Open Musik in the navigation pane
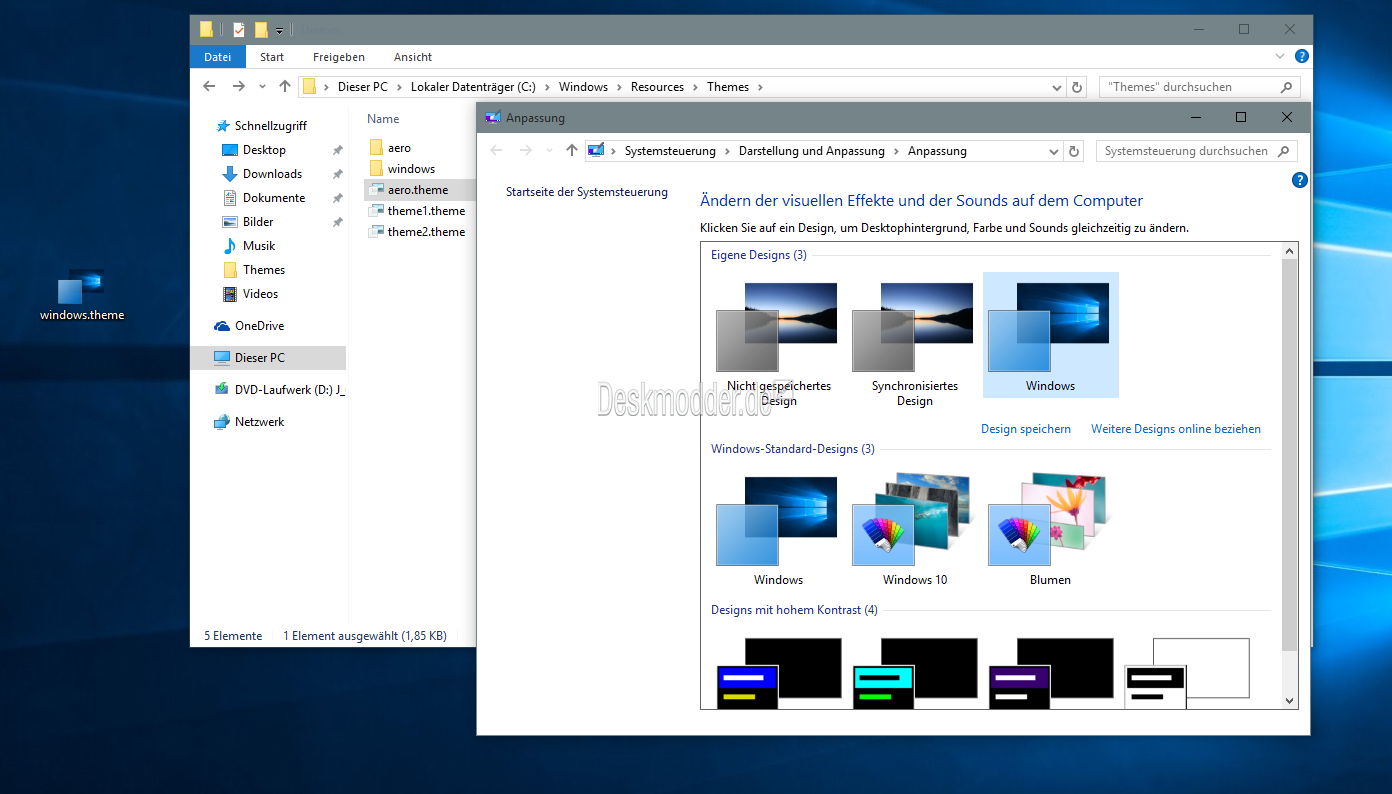The height and width of the screenshot is (794, 1392). (x=259, y=246)
